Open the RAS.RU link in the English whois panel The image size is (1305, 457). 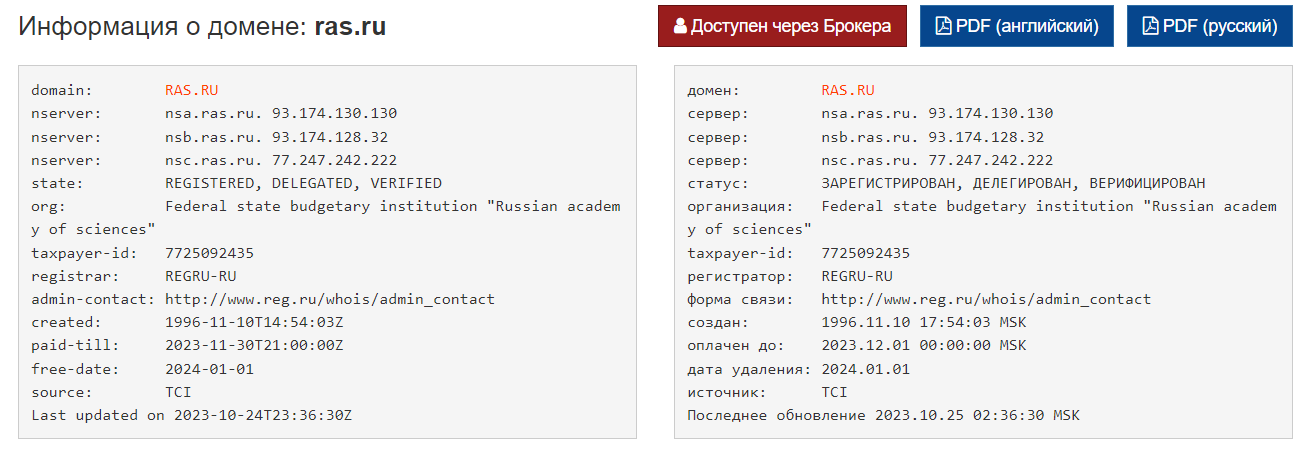tap(191, 90)
